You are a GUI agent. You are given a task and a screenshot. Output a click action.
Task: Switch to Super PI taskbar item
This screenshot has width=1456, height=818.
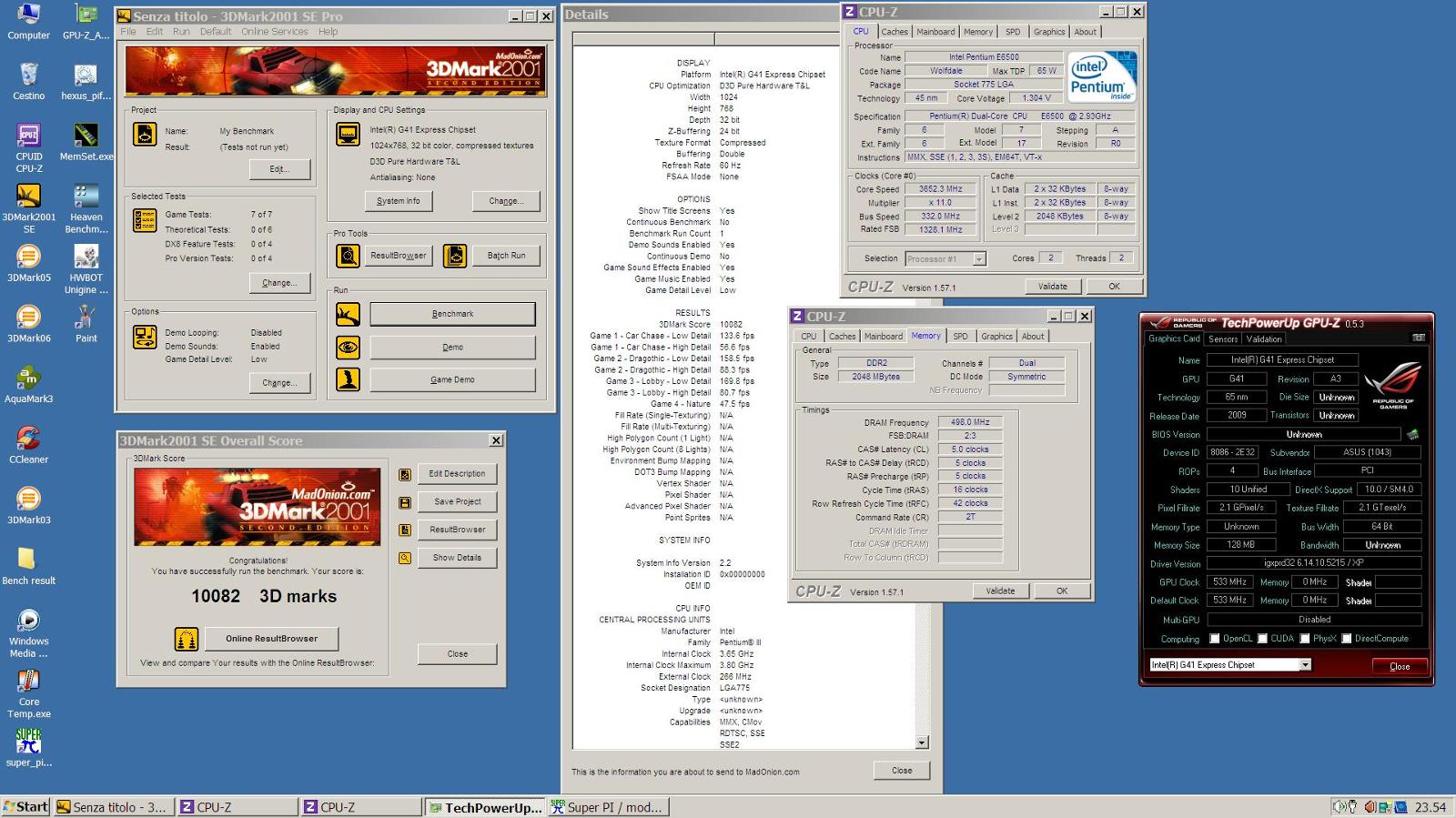coord(609,807)
